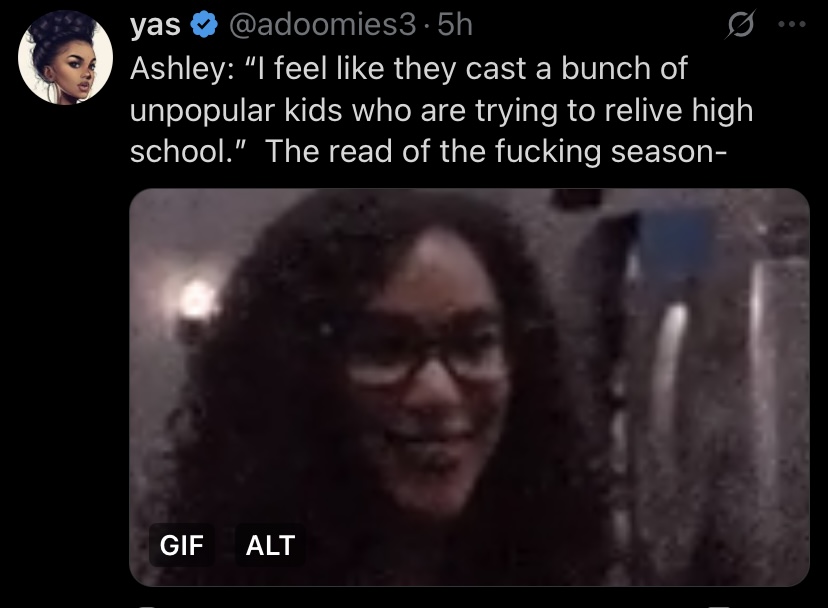Open the Grok explain-post icon
This screenshot has height=608, width=828.
(x=740, y=25)
